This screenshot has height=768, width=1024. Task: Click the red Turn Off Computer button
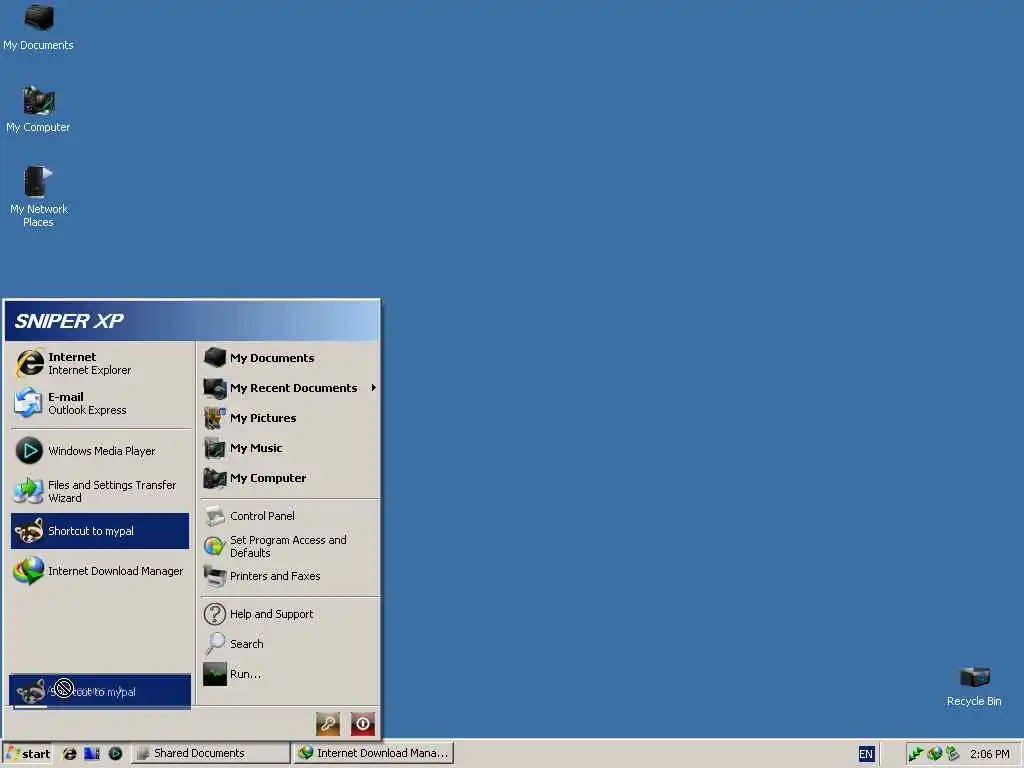click(x=363, y=724)
